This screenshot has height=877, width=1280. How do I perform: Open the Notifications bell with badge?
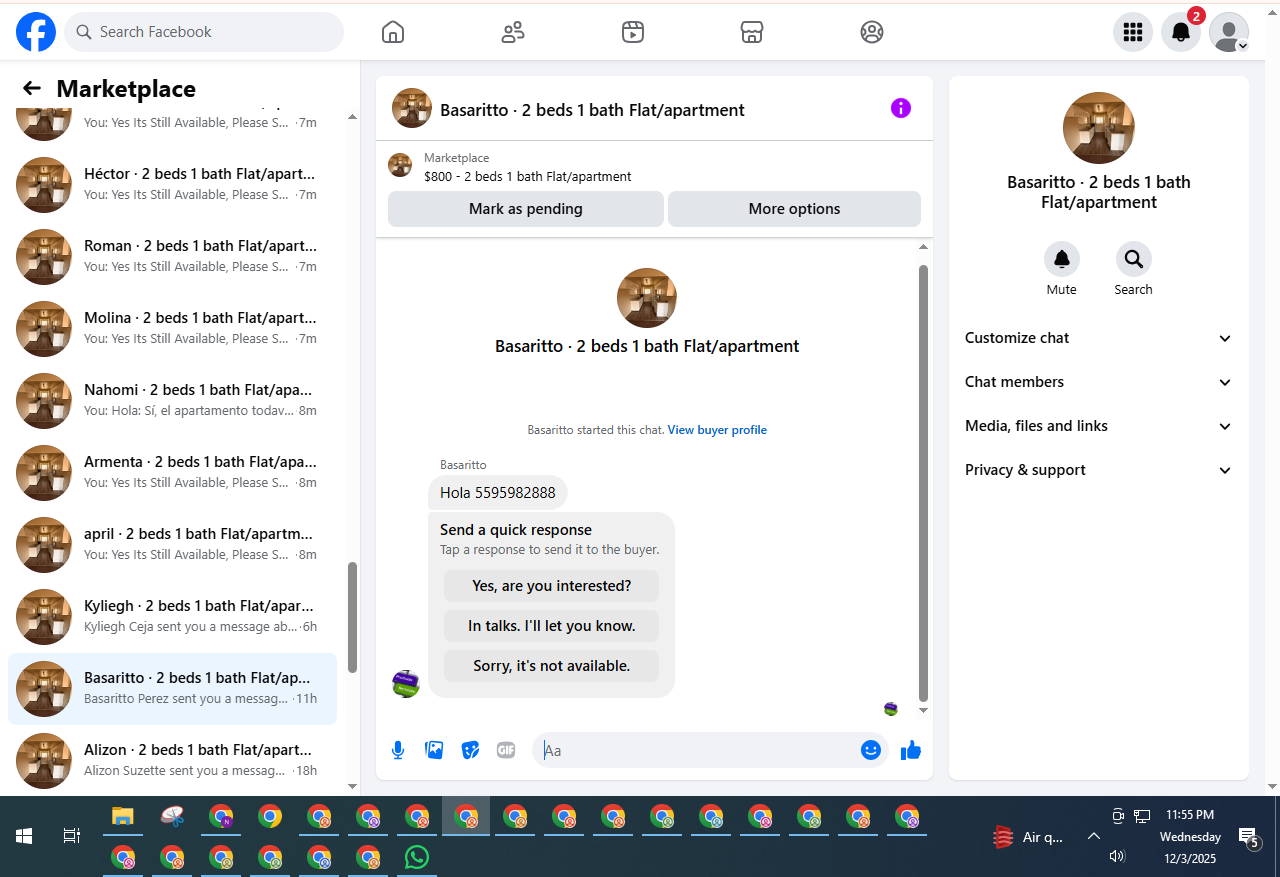(x=1181, y=32)
